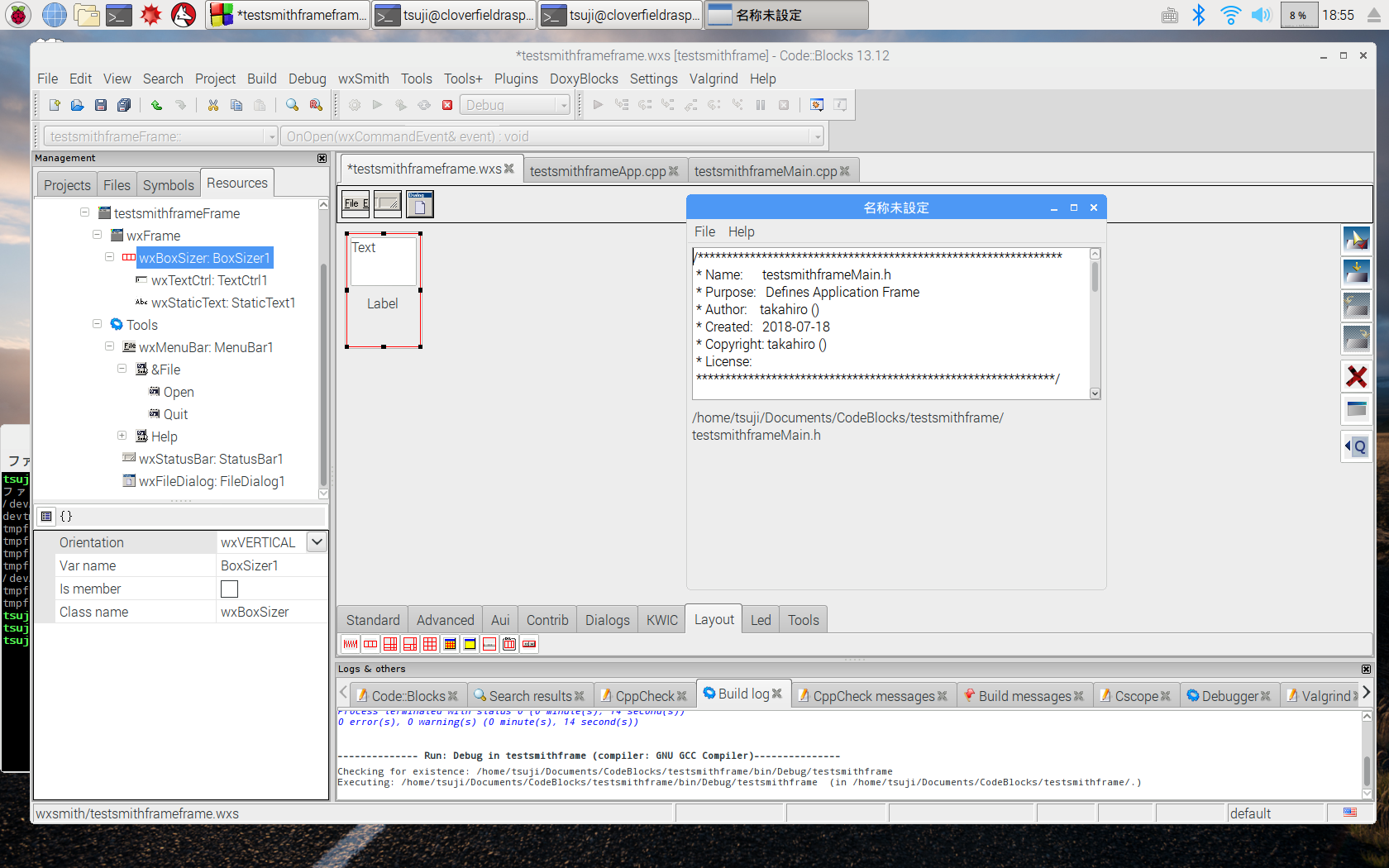This screenshot has width=1389, height=868.
Task: Click the Open file toolbar icon
Action: [77, 105]
